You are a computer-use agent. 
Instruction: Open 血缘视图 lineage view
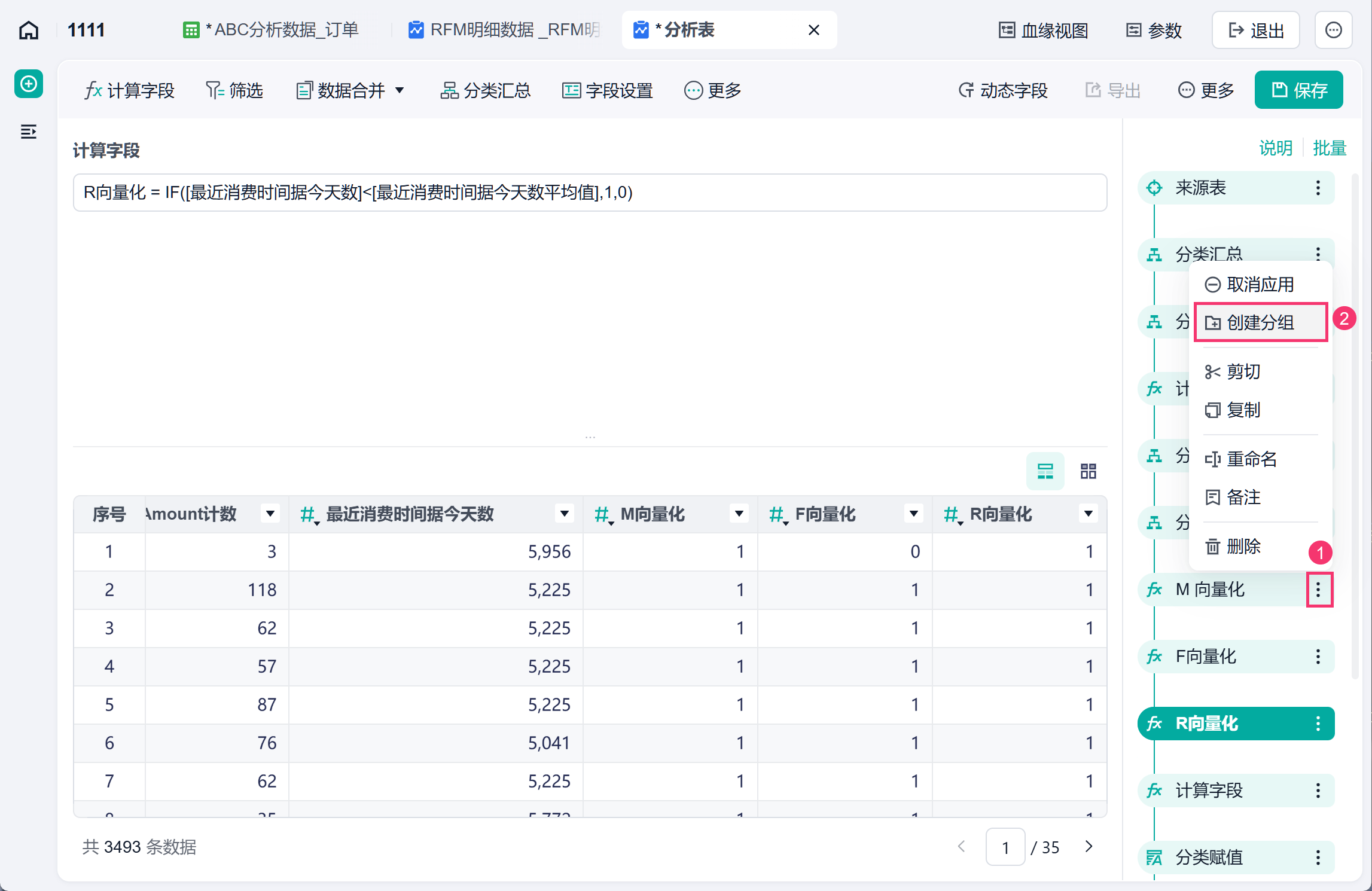click(1044, 30)
